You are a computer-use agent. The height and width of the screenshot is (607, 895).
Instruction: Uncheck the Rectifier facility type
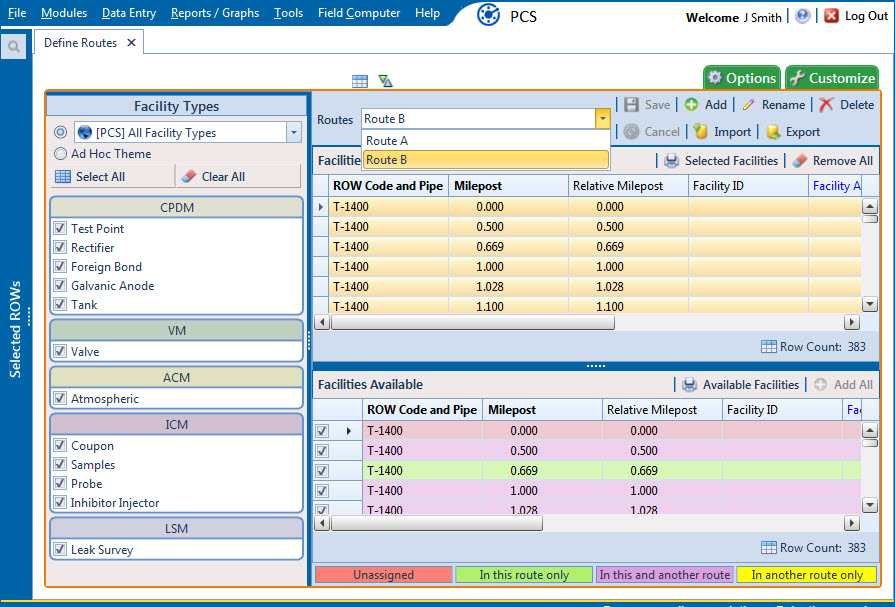click(x=60, y=247)
